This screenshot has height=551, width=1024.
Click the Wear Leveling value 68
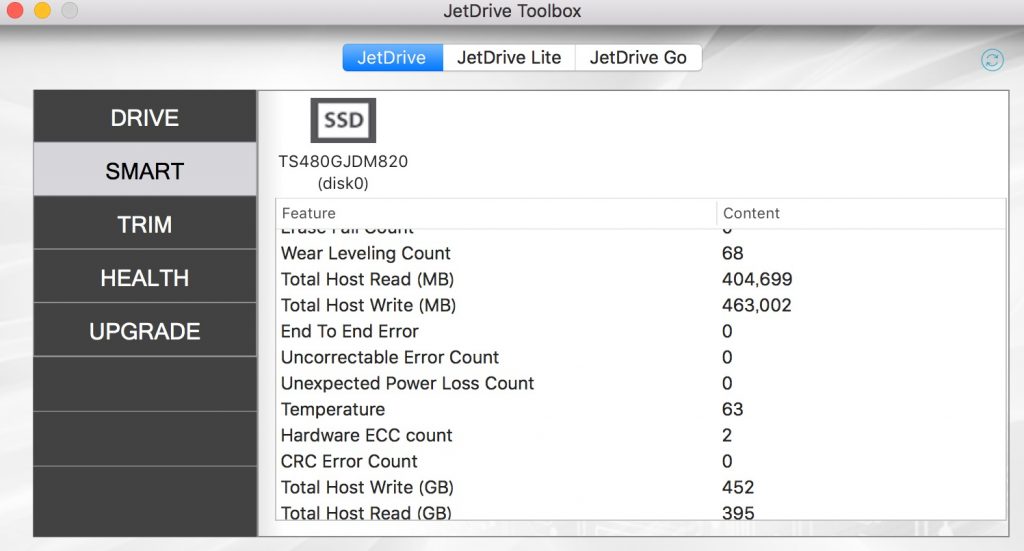tap(733, 253)
